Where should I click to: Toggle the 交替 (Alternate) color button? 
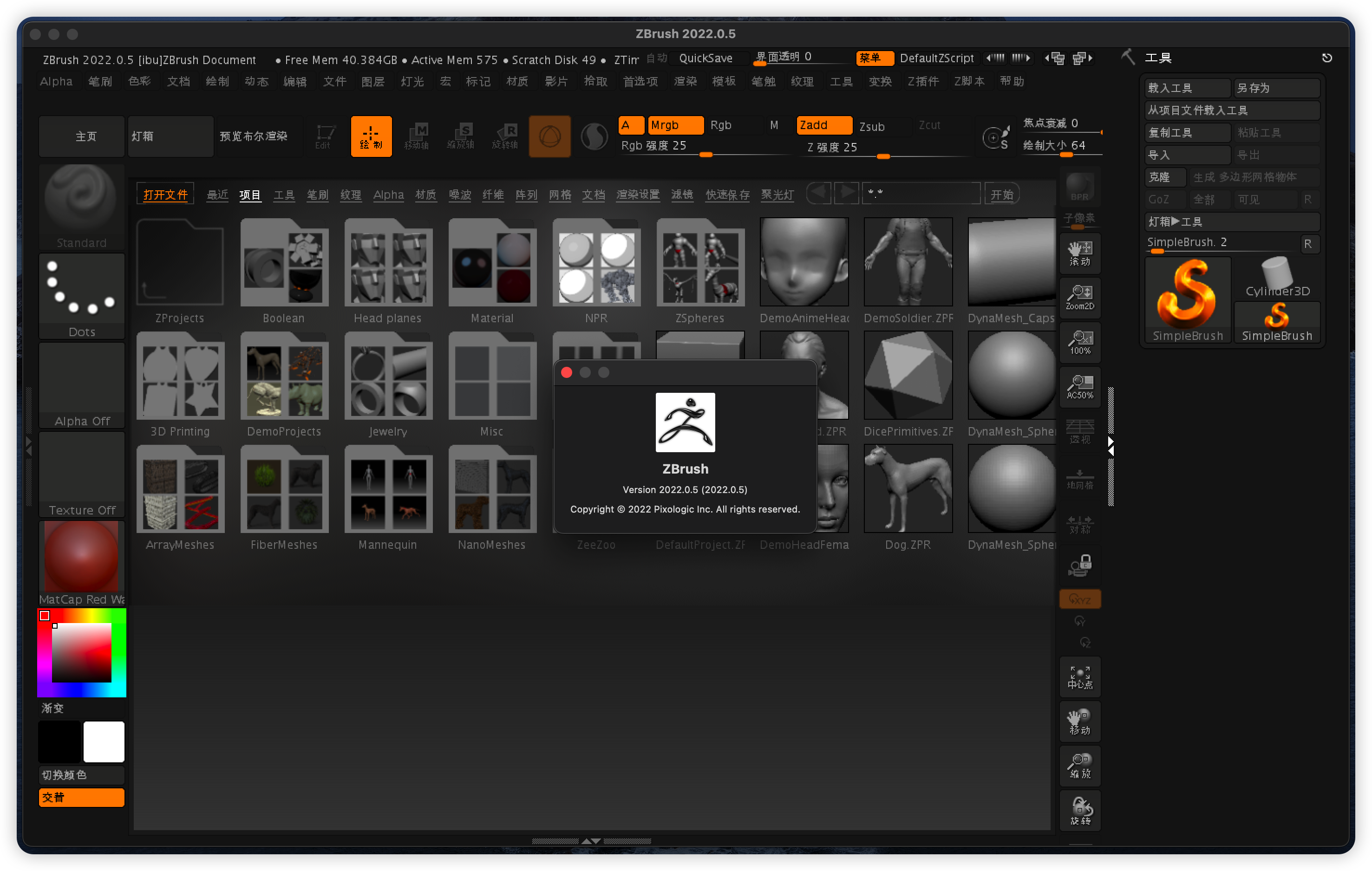(81, 798)
